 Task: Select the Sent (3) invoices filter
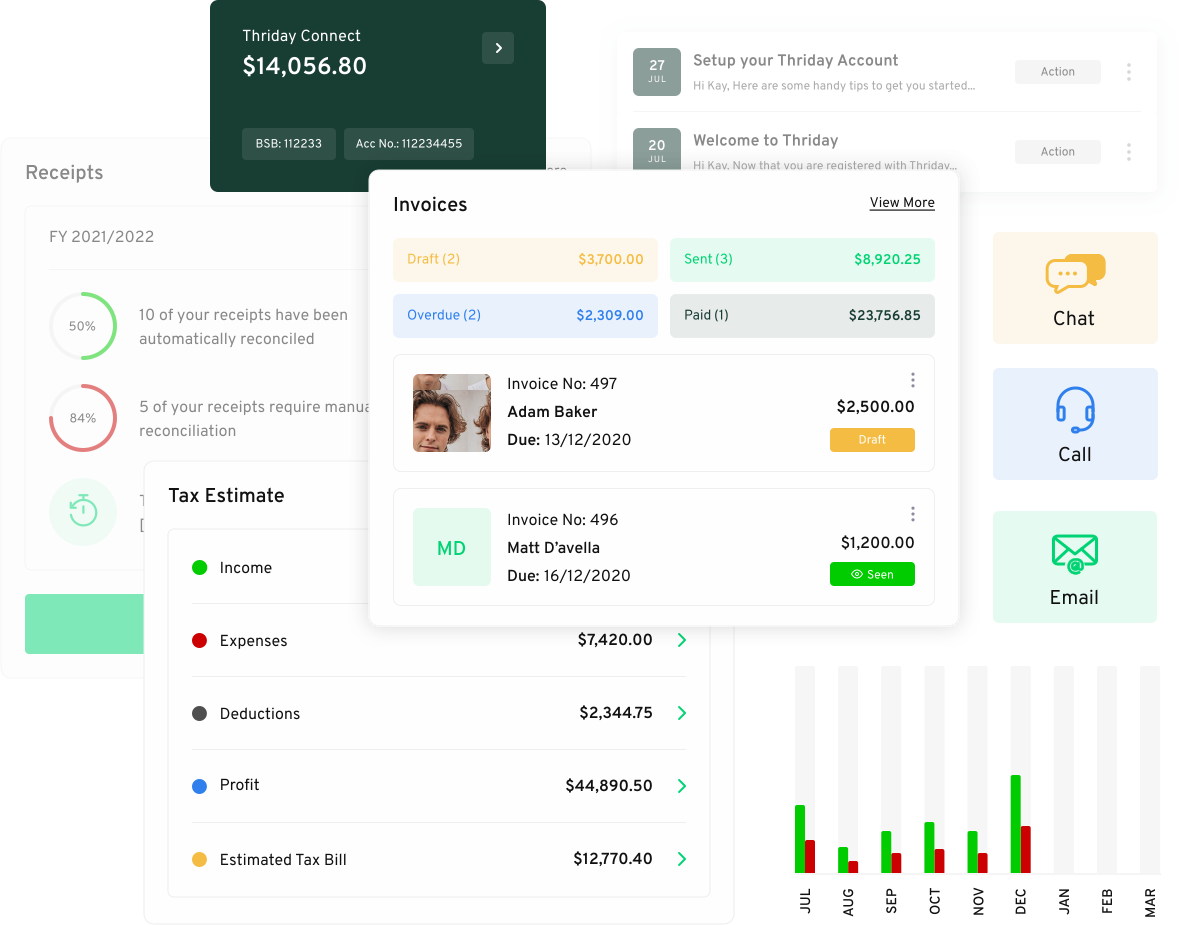(802, 259)
